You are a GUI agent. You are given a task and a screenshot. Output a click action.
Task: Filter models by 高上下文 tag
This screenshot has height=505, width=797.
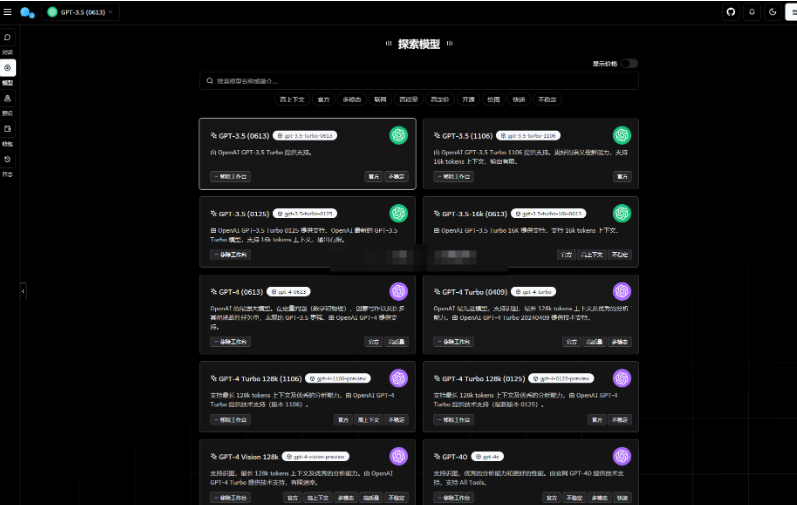click(x=292, y=100)
